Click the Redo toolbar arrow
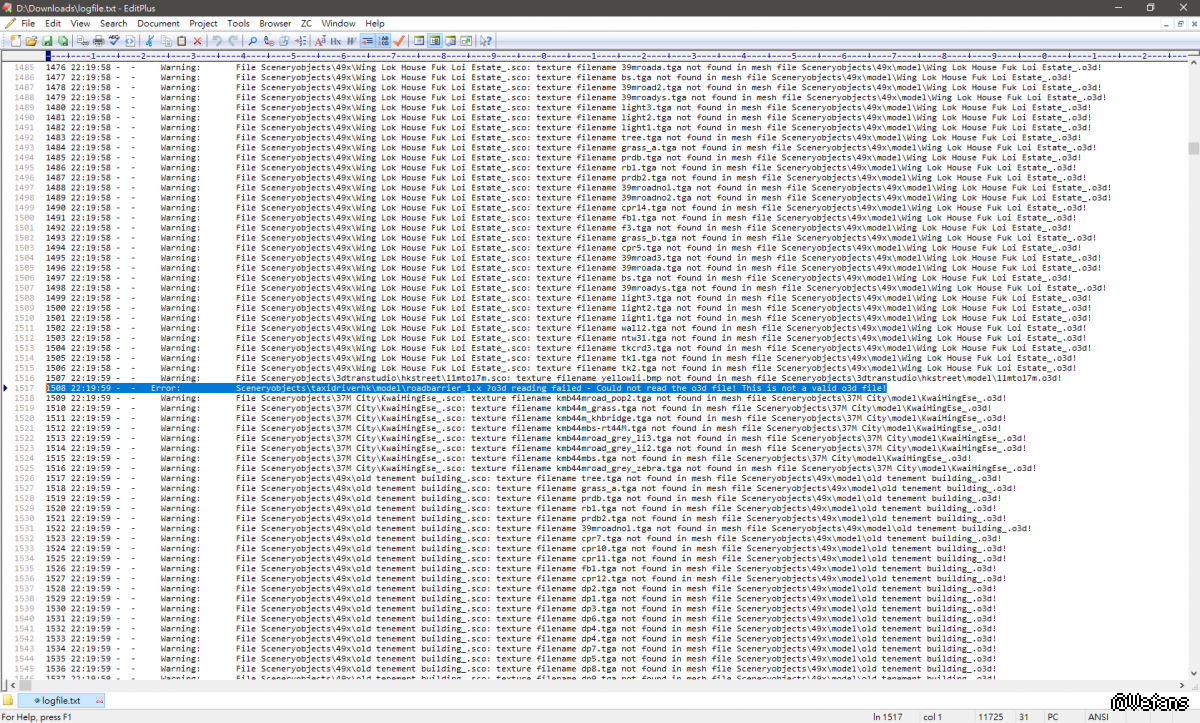The width and height of the screenshot is (1200, 723). (233, 40)
